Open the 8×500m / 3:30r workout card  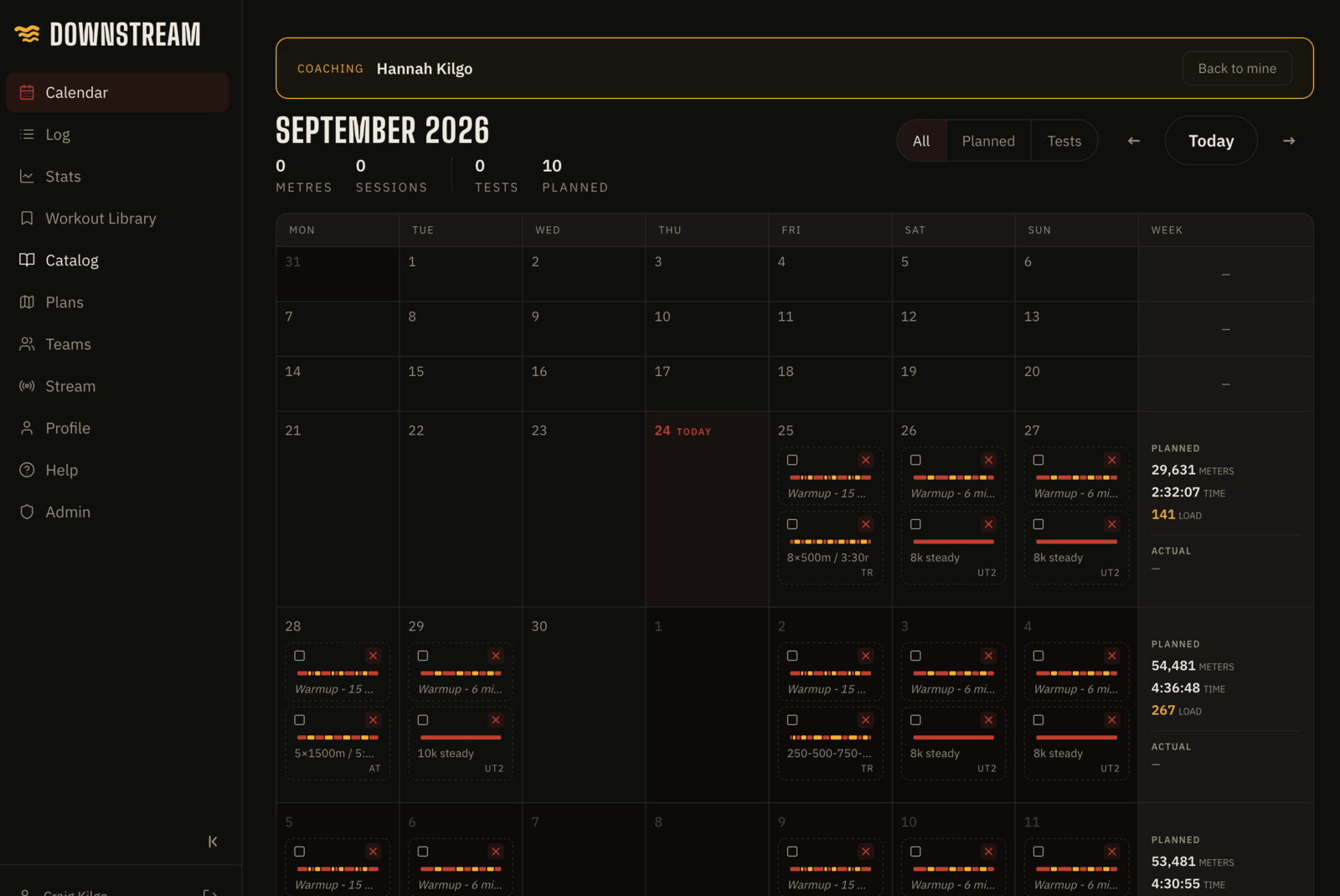coord(830,548)
